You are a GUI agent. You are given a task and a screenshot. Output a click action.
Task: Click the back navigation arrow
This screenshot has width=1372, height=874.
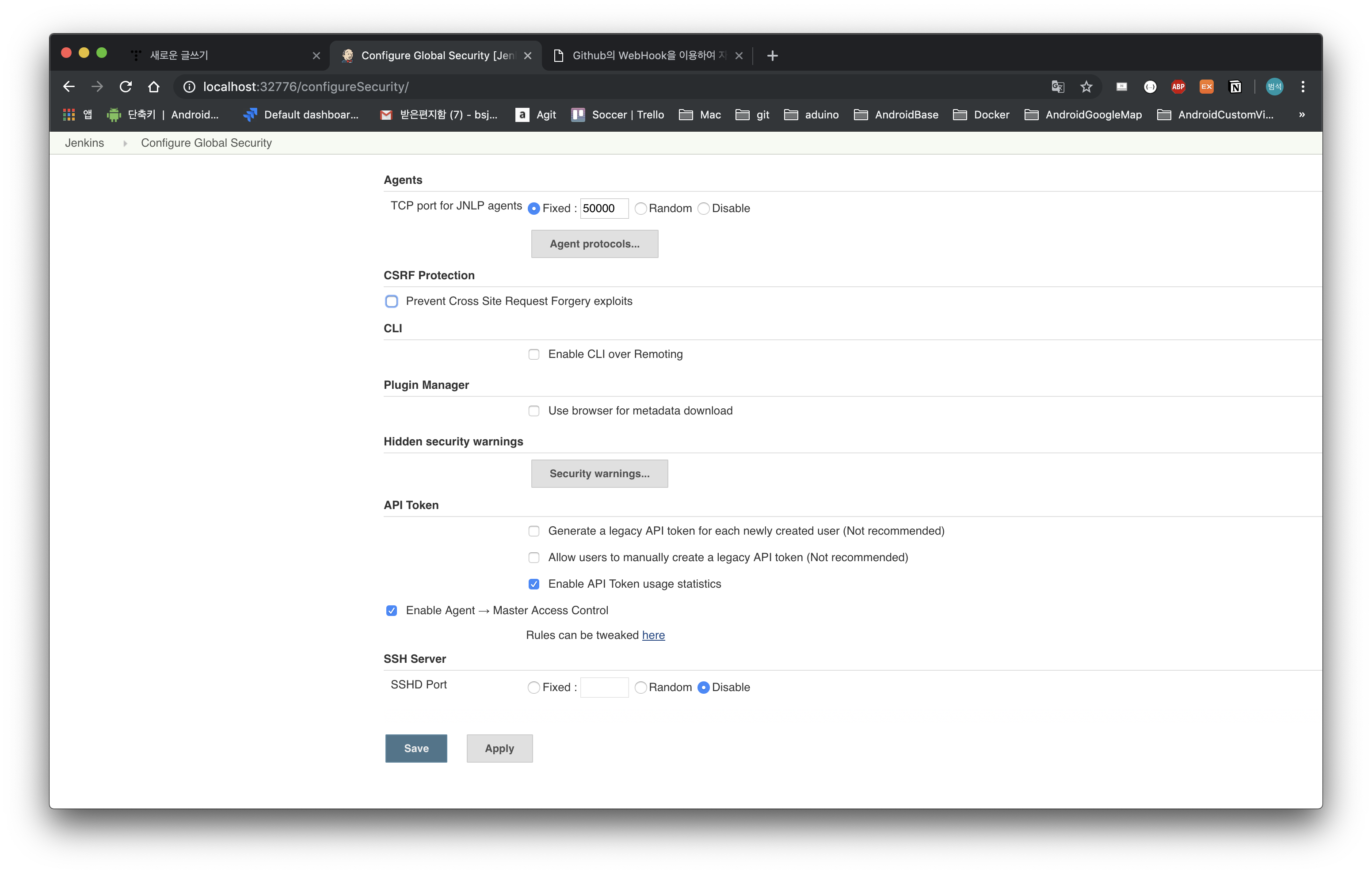click(x=69, y=87)
